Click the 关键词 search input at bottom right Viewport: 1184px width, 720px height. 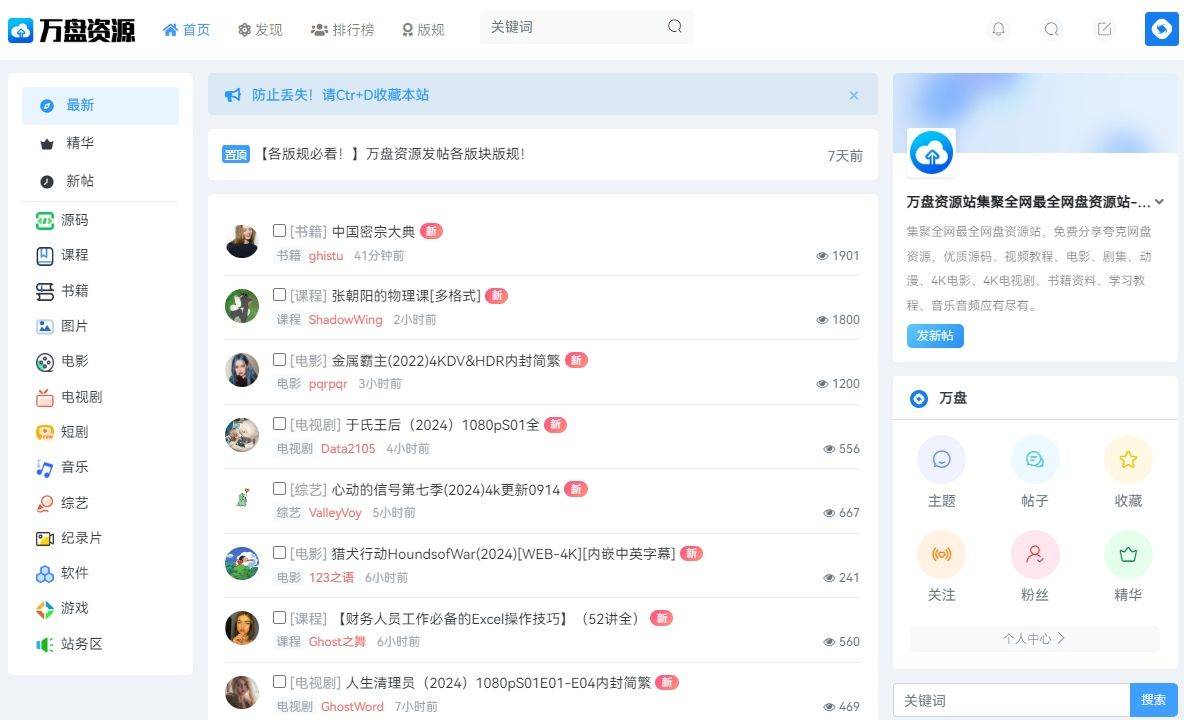pyautogui.click(x=1010, y=700)
